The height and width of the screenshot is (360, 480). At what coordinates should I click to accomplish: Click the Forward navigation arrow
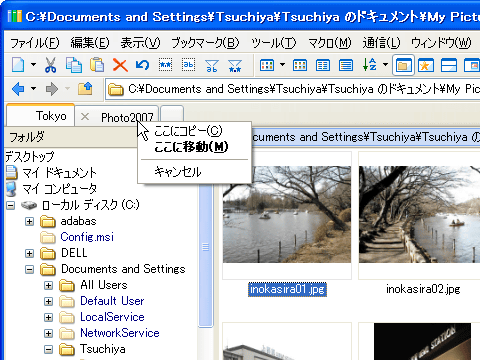52,89
